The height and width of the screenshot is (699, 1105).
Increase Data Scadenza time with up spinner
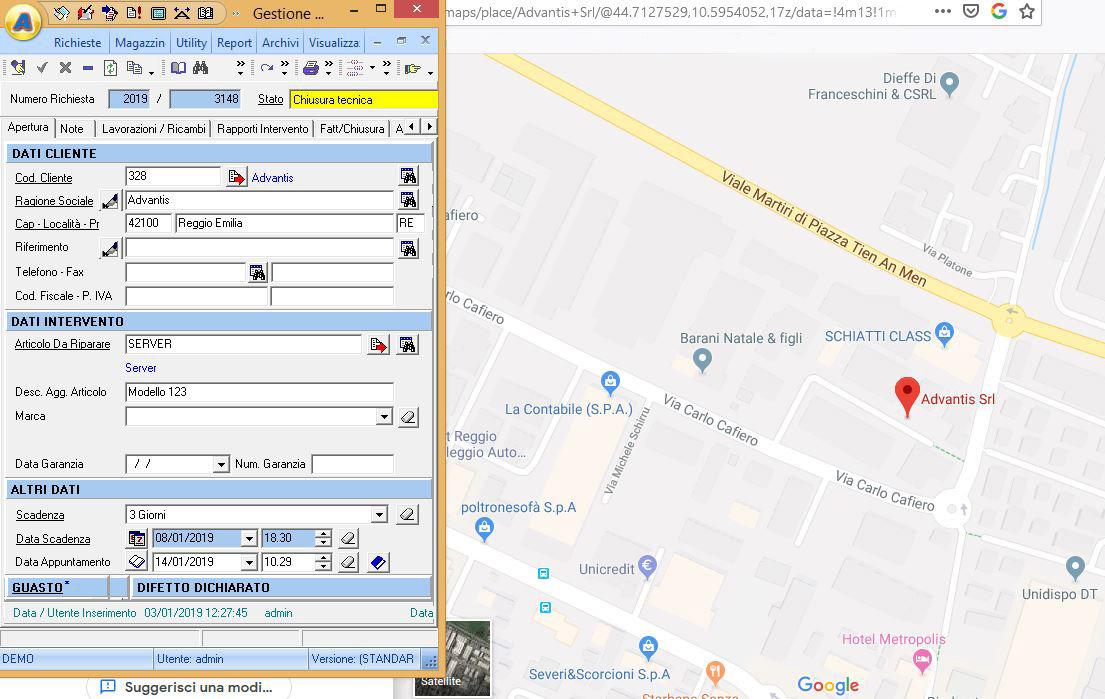[x=323, y=534]
